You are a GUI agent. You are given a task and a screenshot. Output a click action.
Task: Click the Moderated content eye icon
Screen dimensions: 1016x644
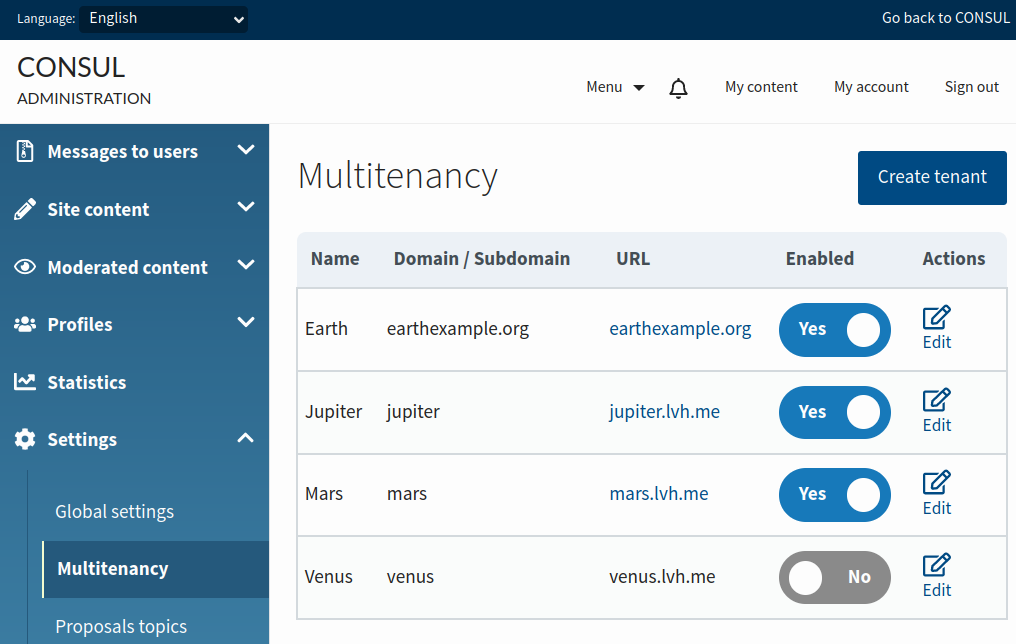[x=22, y=266]
